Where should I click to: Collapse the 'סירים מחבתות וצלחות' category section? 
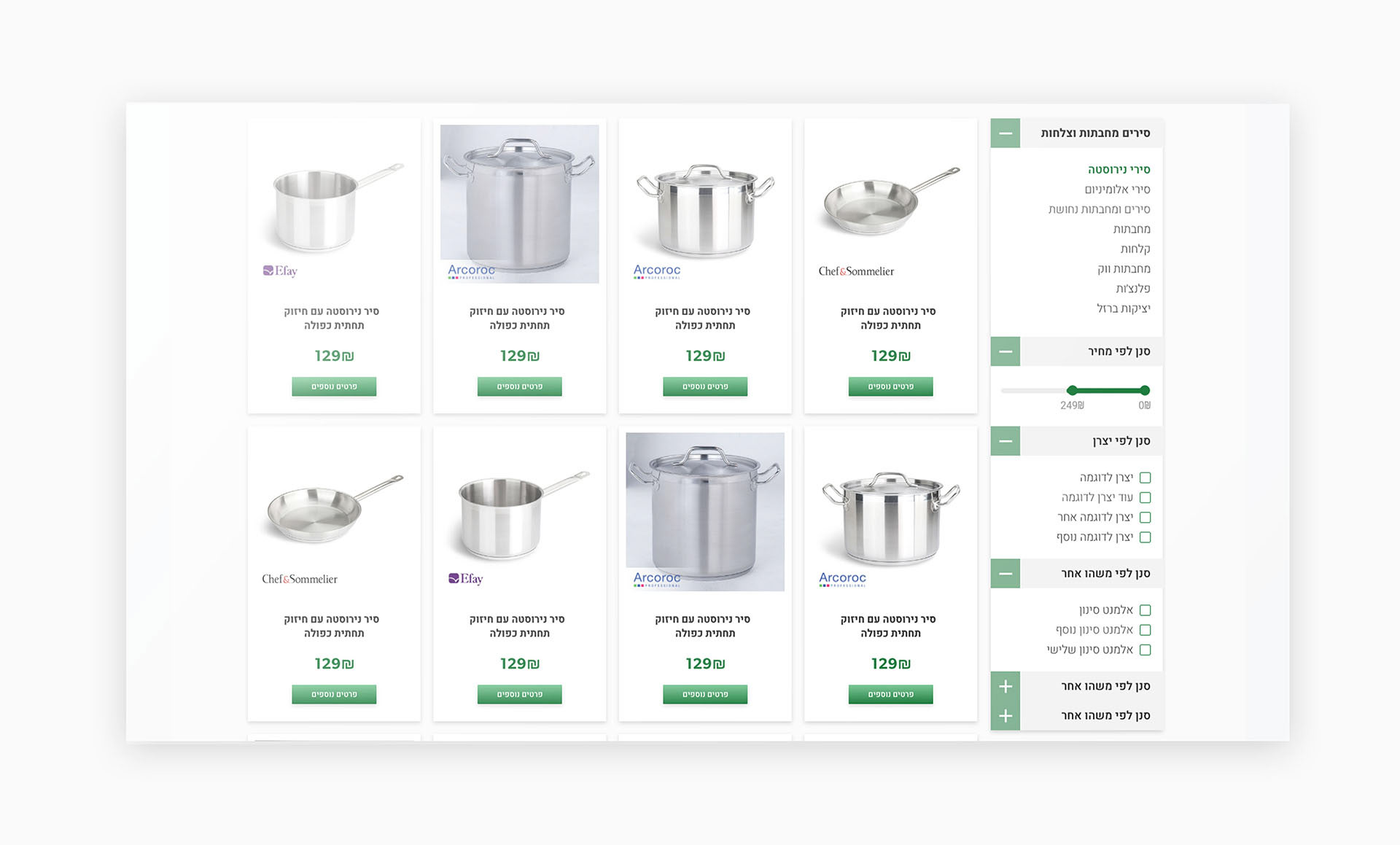tap(1006, 133)
